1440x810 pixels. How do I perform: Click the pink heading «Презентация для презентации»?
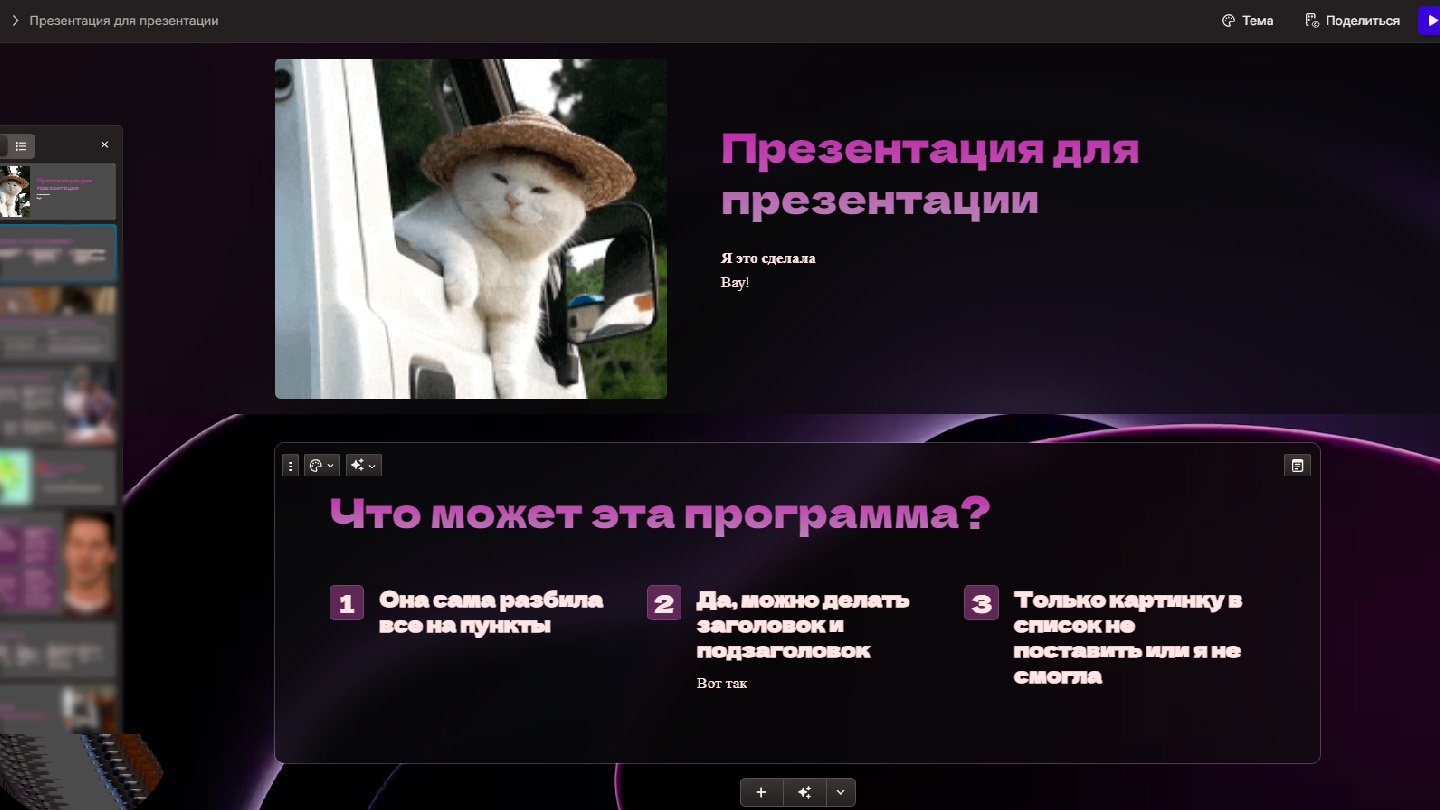(x=930, y=175)
